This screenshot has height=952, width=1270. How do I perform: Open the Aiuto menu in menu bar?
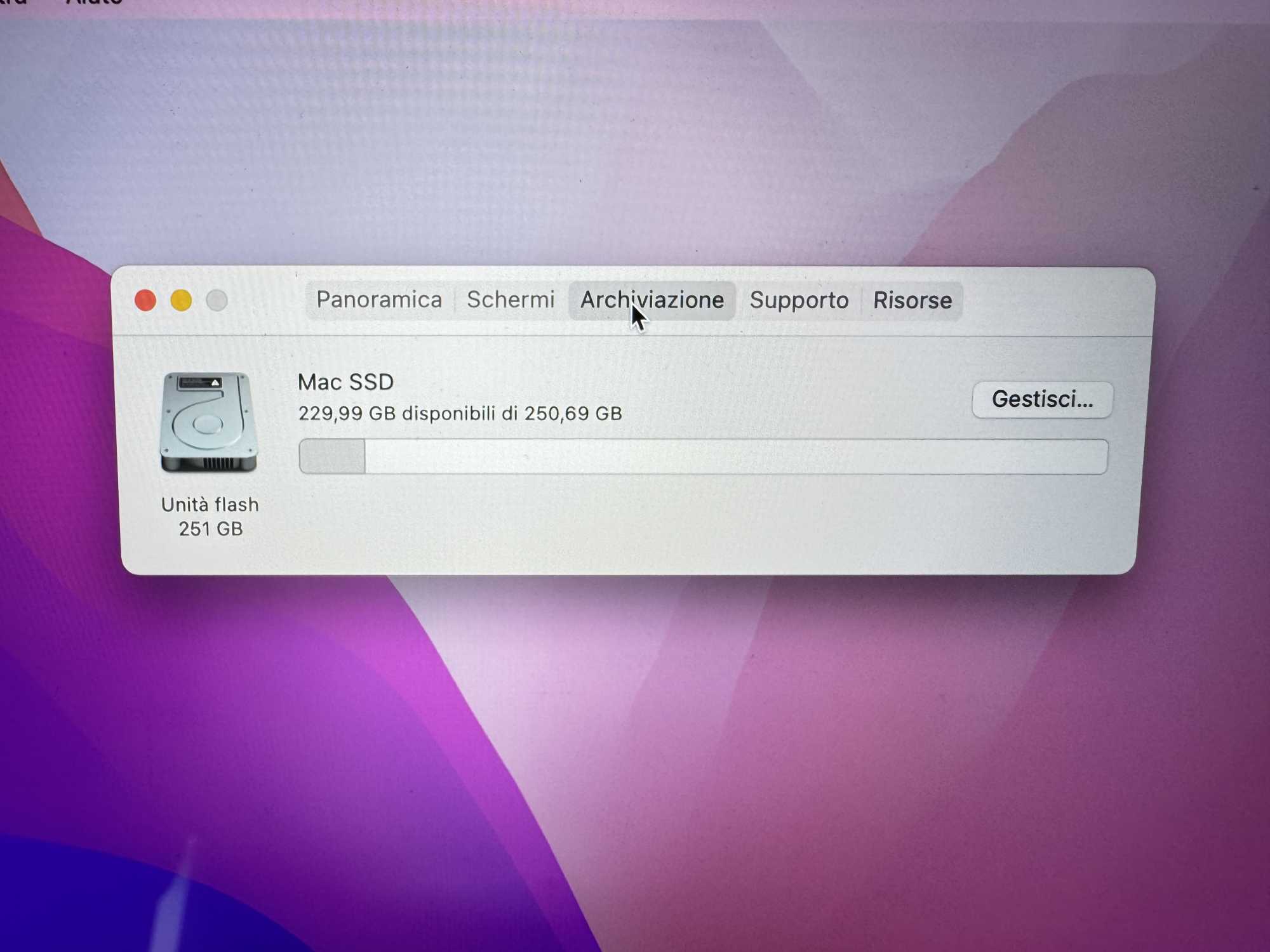[x=94, y=3]
